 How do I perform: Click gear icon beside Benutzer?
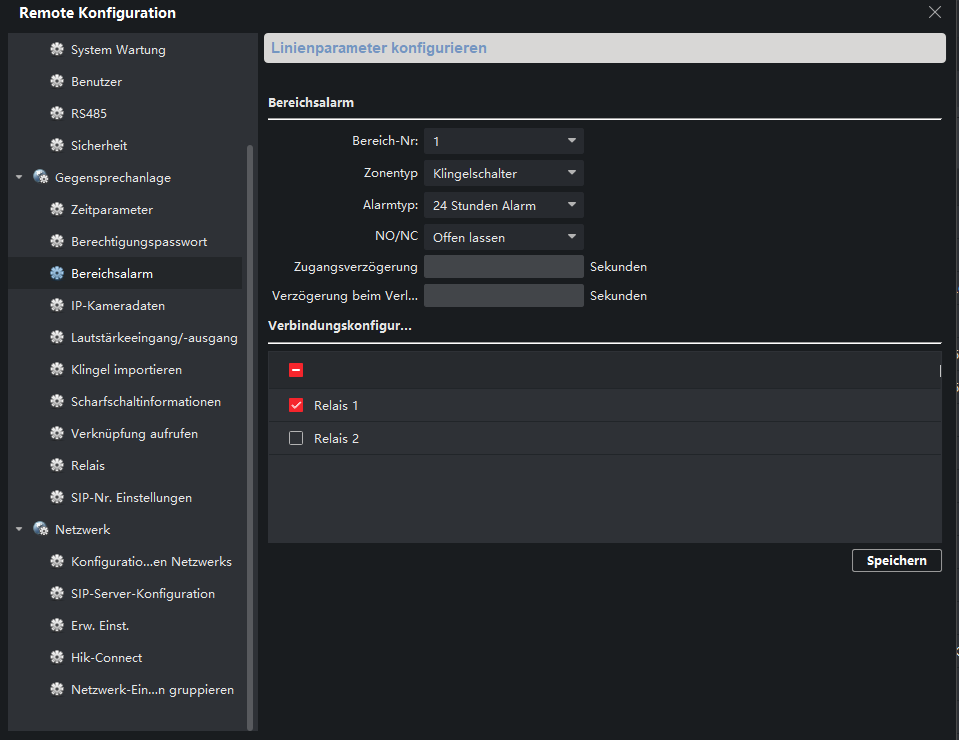57,81
